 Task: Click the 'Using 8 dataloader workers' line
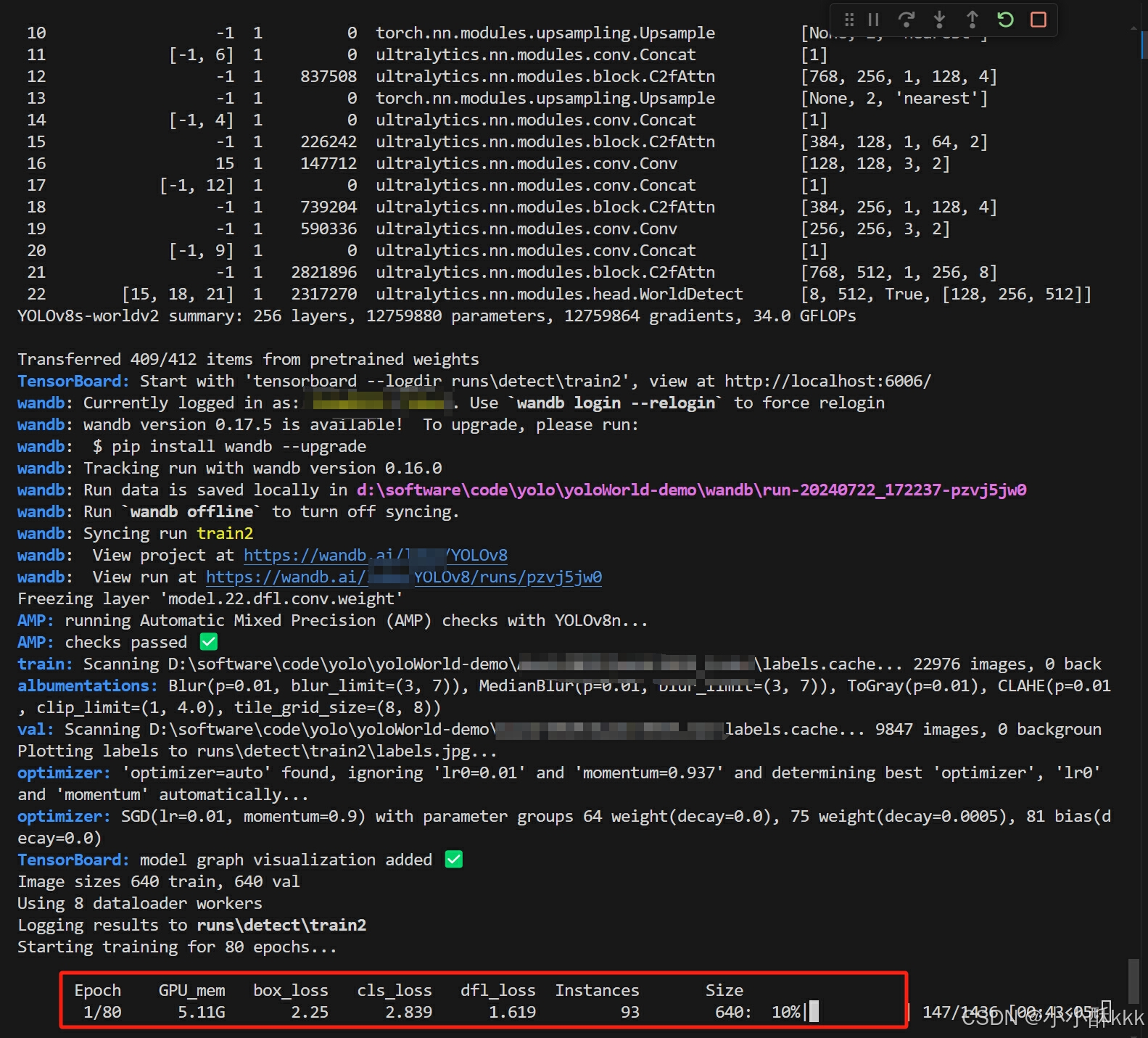tap(140, 904)
